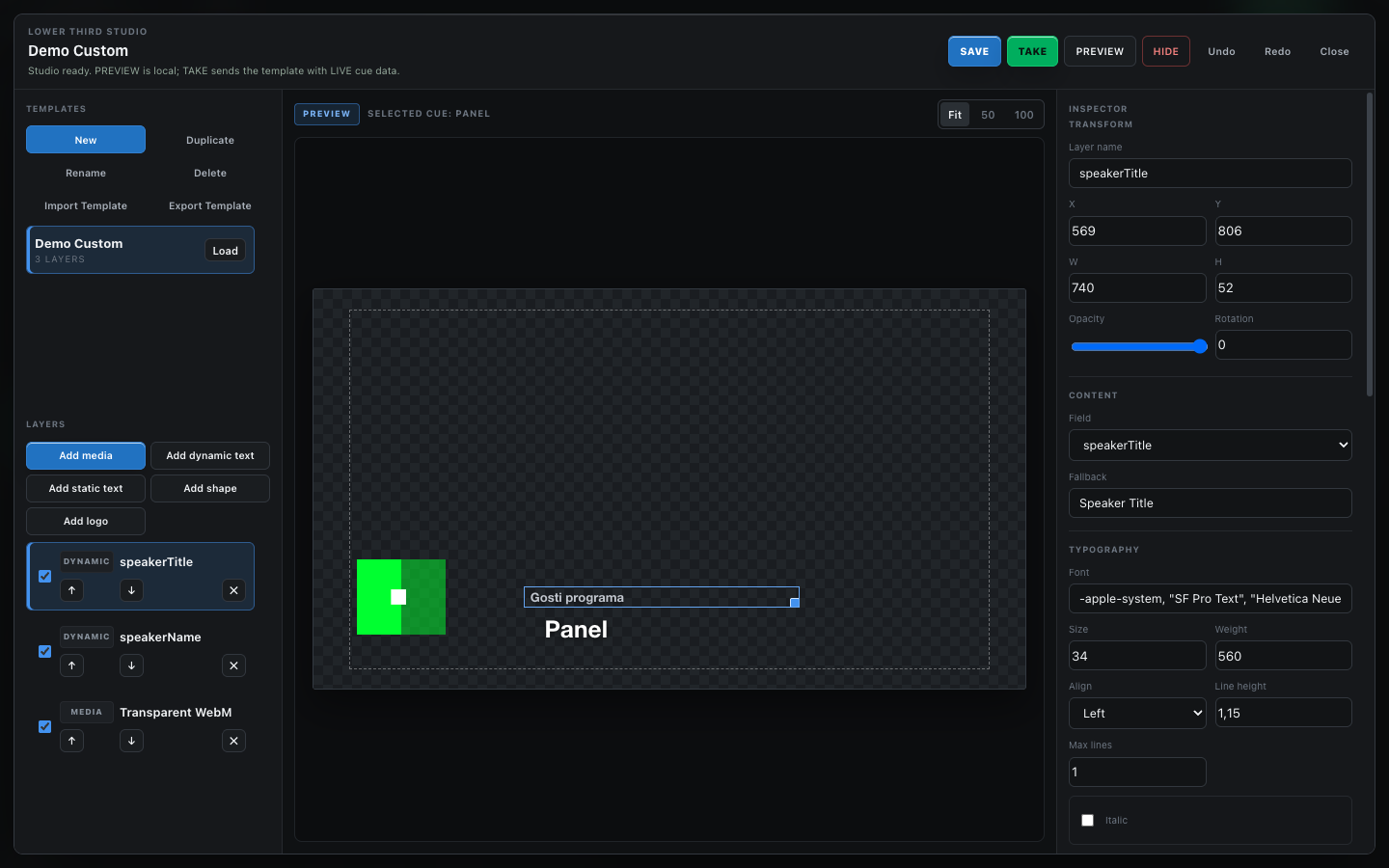Click Add shape button

[x=210, y=488]
